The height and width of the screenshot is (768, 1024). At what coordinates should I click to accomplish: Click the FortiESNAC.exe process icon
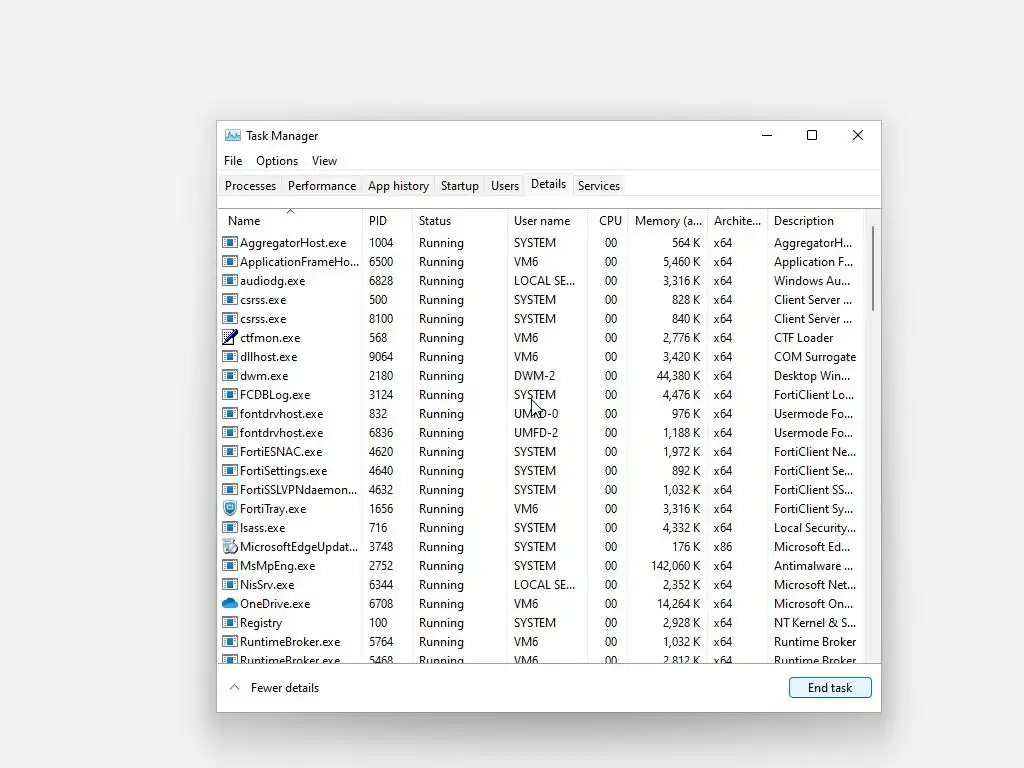pos(230,451)
